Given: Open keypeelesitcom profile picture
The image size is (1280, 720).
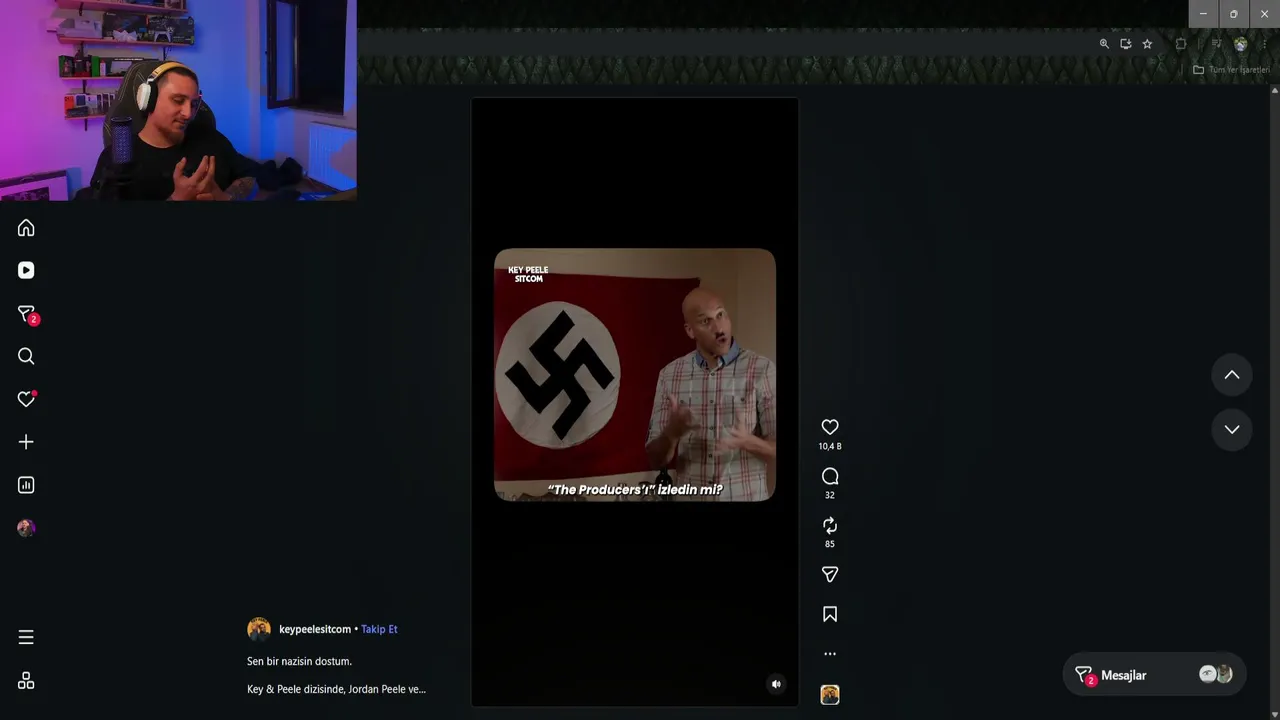Looking at the screenshot, I should [259, 629].
